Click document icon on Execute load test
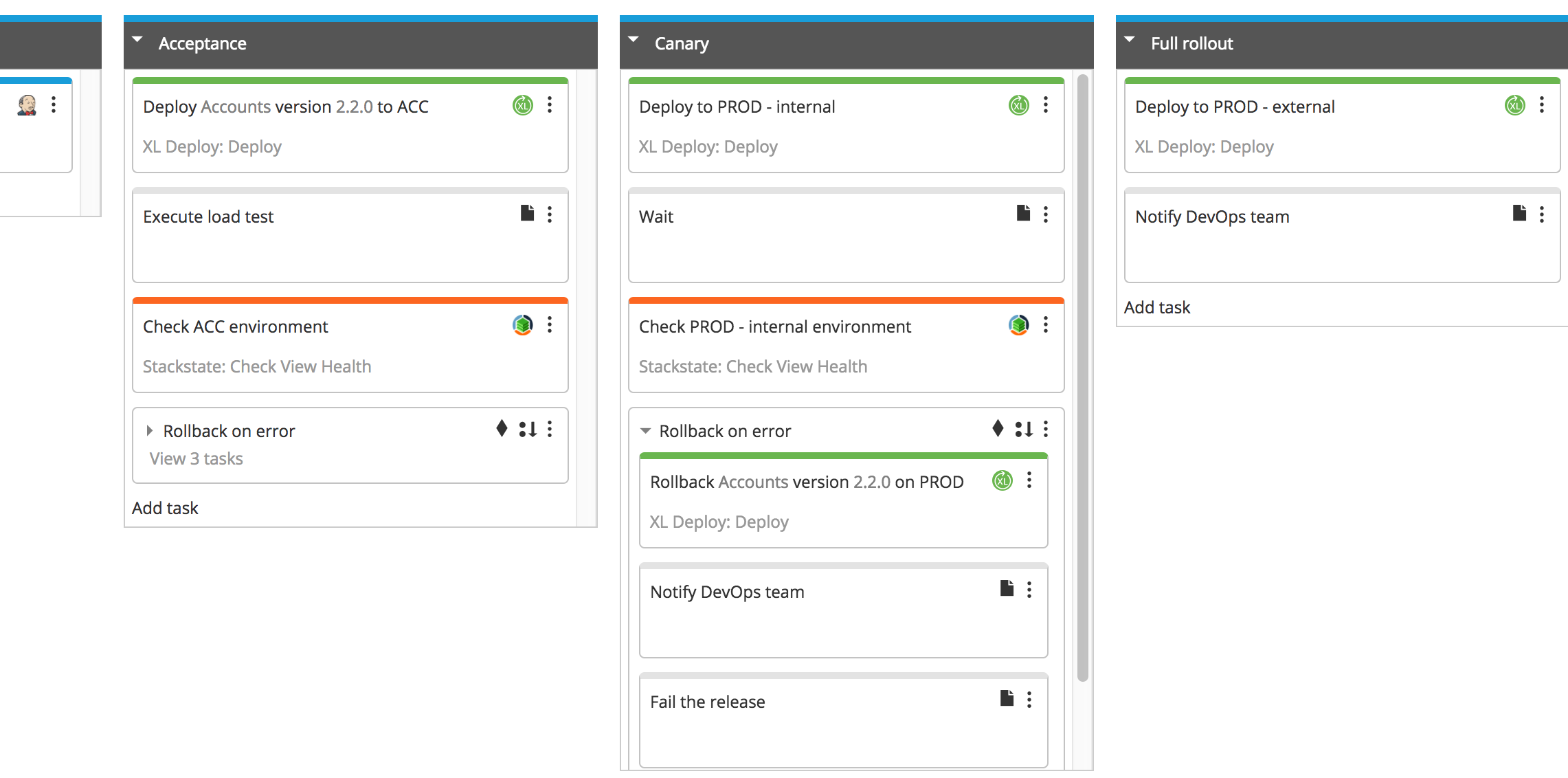This screenshot has width=1568, height=778. coord(527,213)
